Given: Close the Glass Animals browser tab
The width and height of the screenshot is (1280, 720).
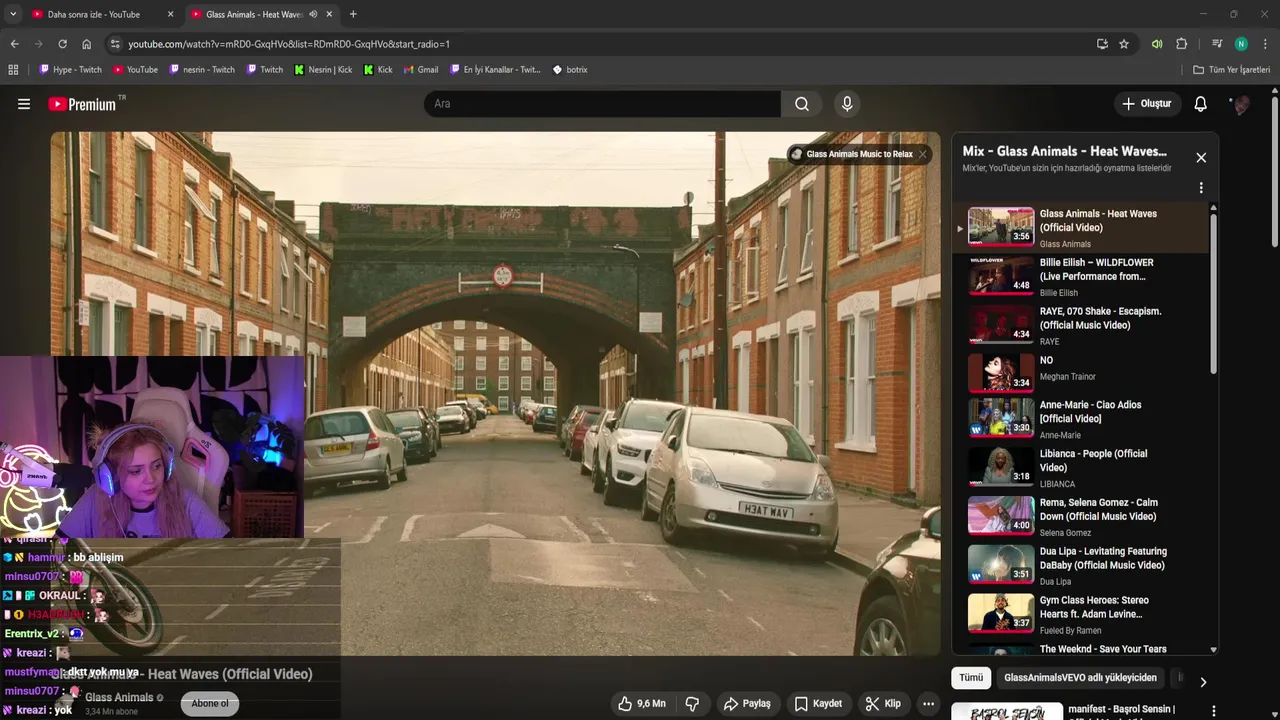Looking at the screenshot, I should coord(329,14).
